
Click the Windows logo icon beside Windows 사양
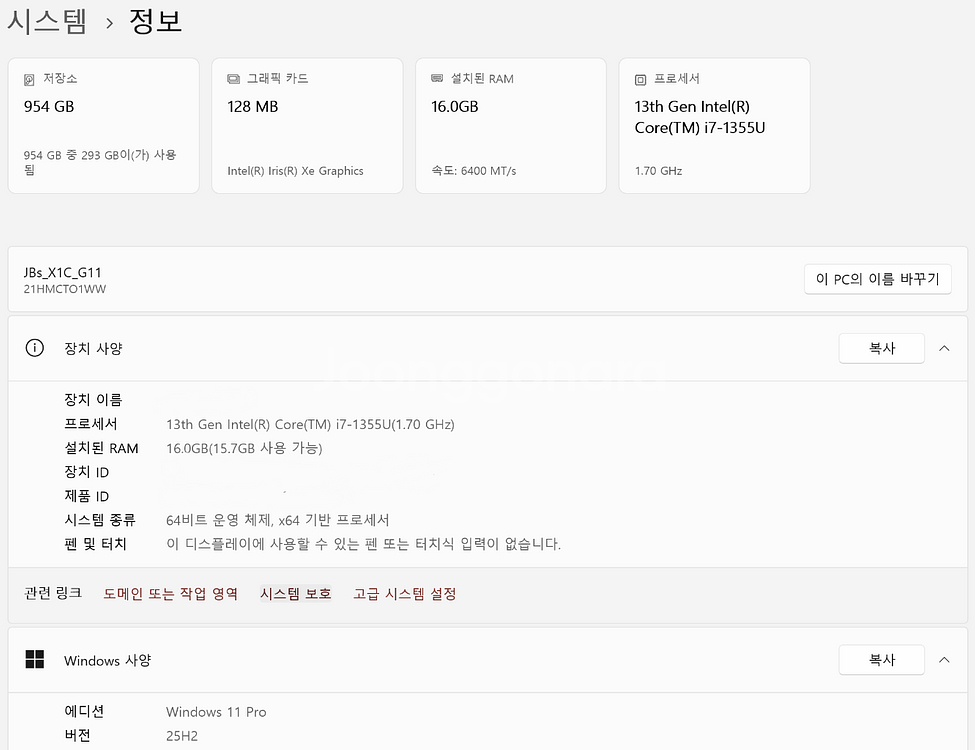pos(35,660)
